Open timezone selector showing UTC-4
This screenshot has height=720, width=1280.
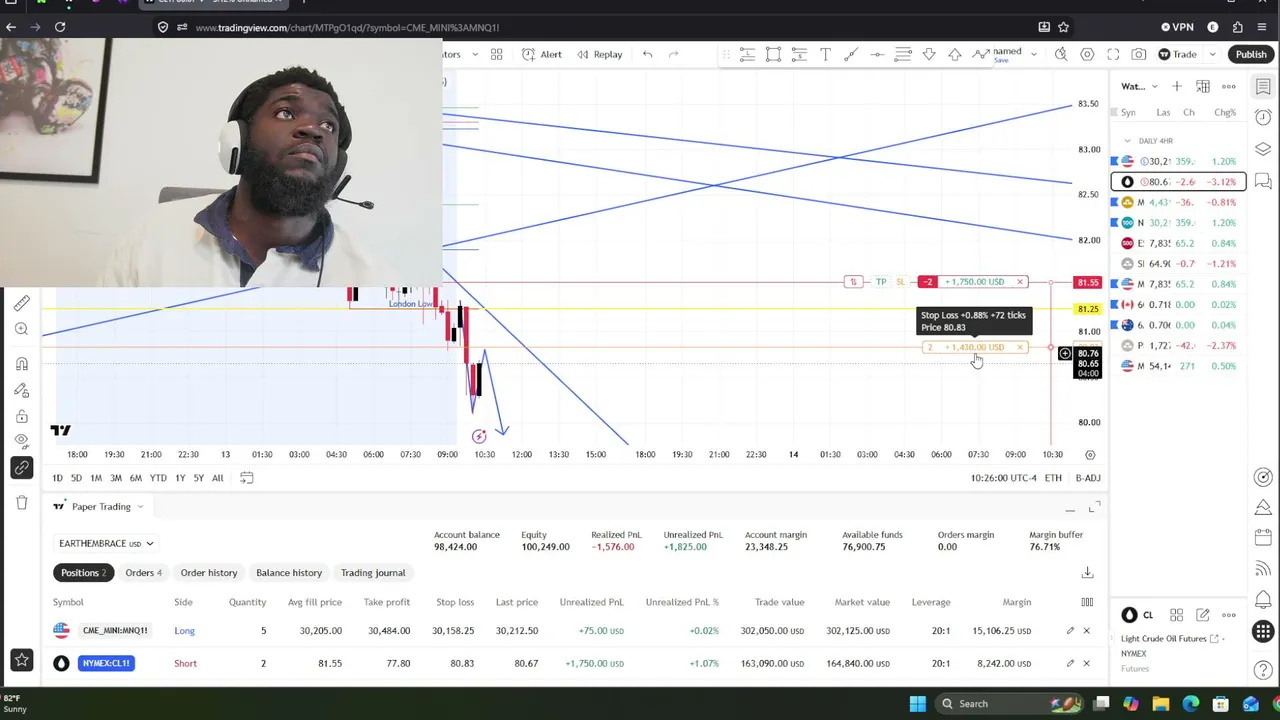[1003, 478]
